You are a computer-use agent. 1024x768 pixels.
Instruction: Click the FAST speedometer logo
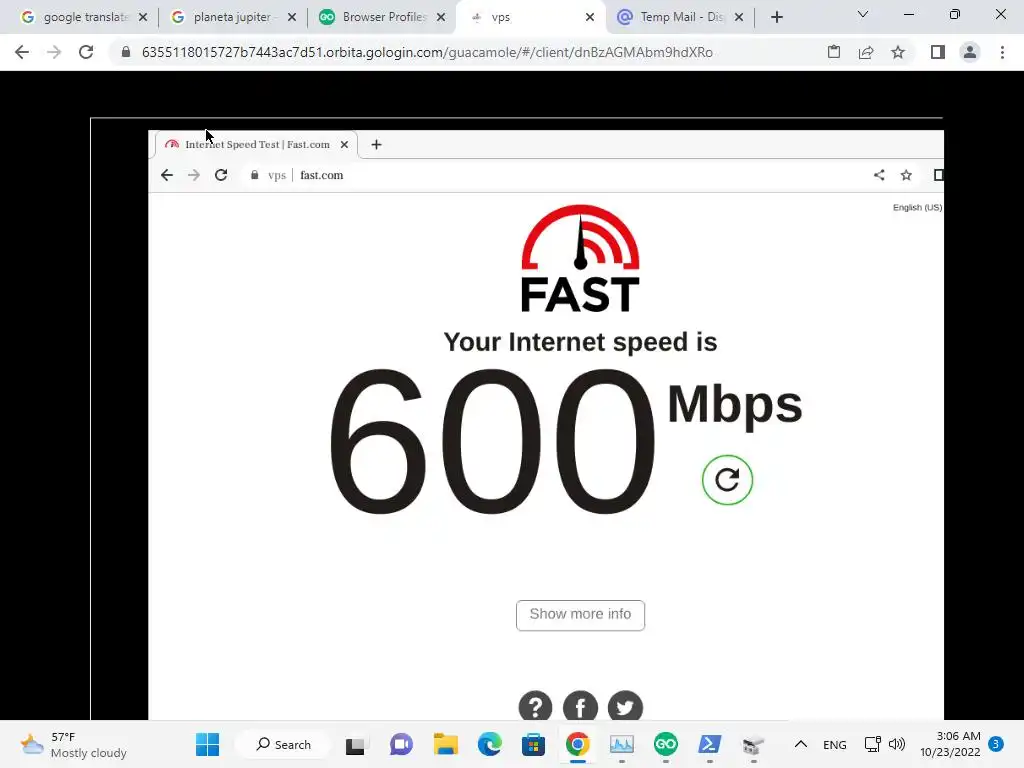tap(580, 259)
